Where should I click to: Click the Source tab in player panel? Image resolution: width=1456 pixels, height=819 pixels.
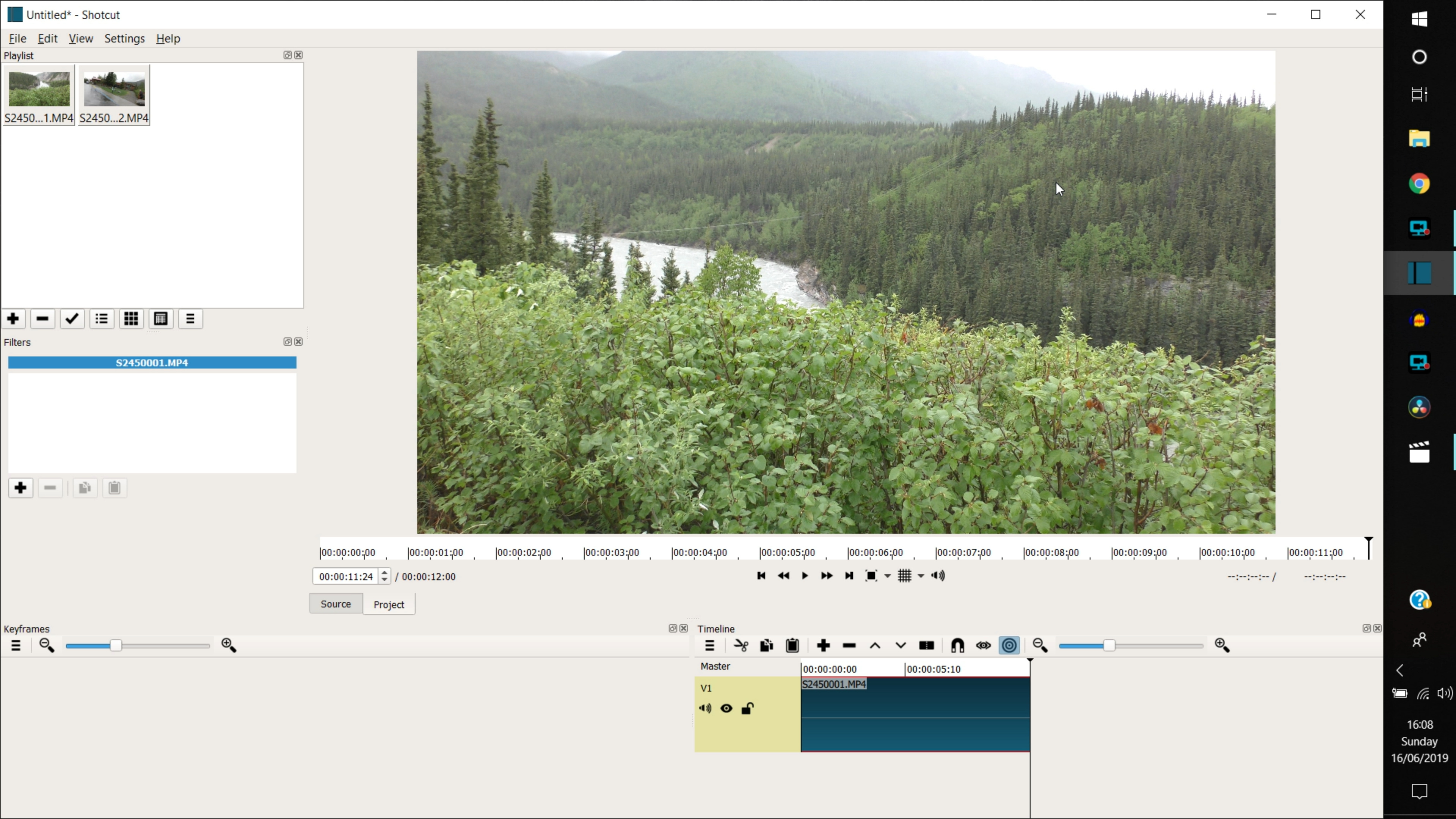tap(336, 603)
